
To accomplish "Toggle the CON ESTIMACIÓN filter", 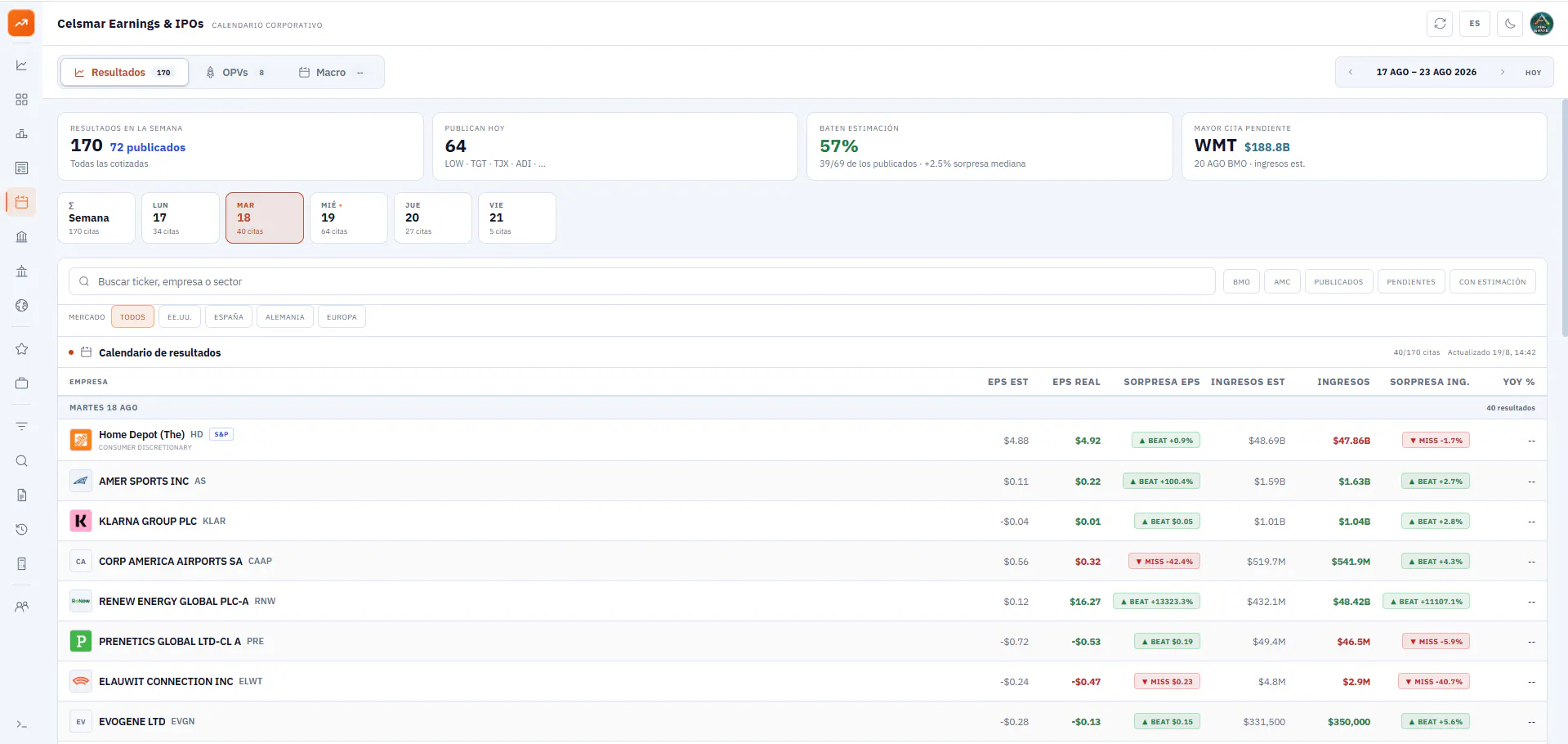I will 1493,281.
